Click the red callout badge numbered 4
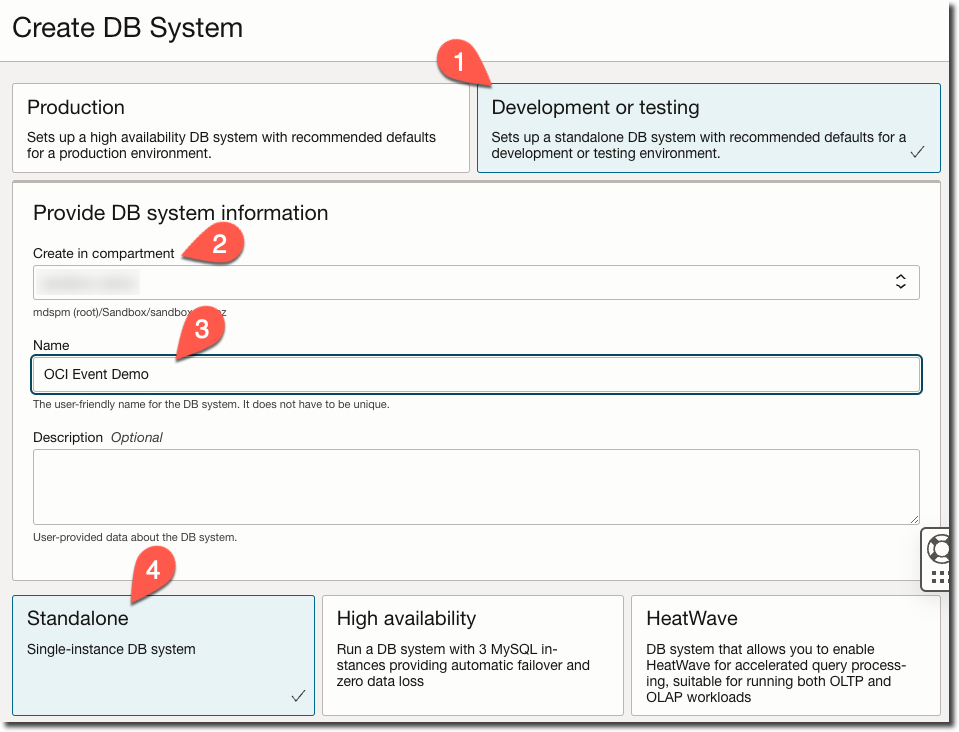 (x=152, y=572)
